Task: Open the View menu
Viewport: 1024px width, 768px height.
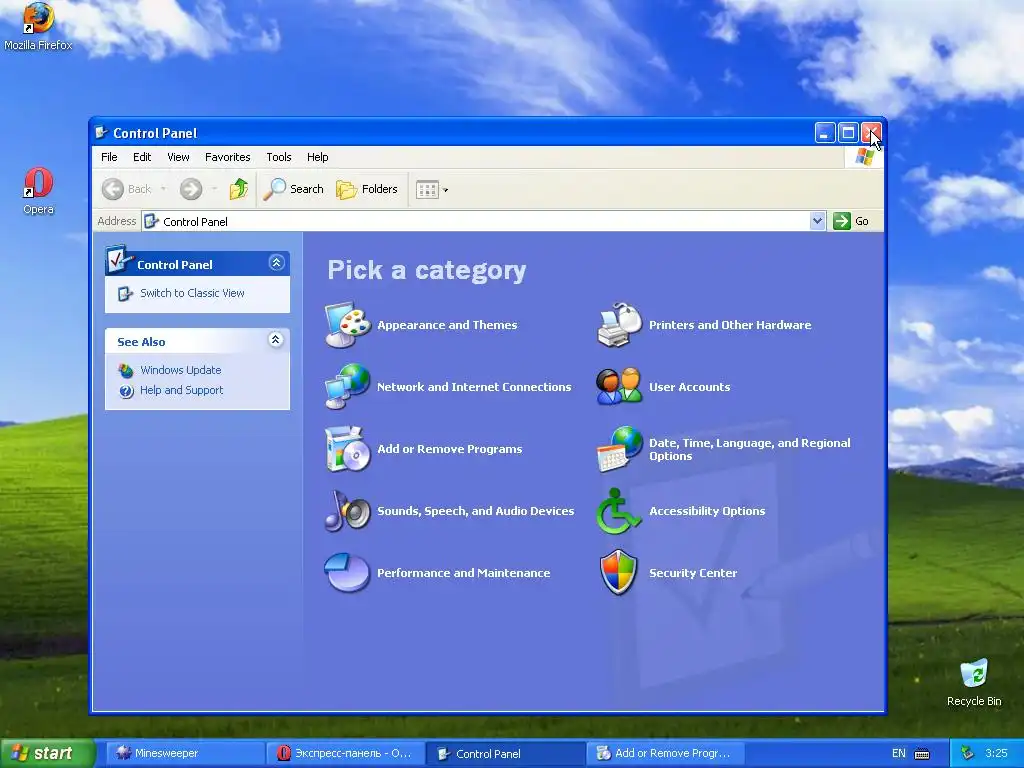Action: [178, 157]
